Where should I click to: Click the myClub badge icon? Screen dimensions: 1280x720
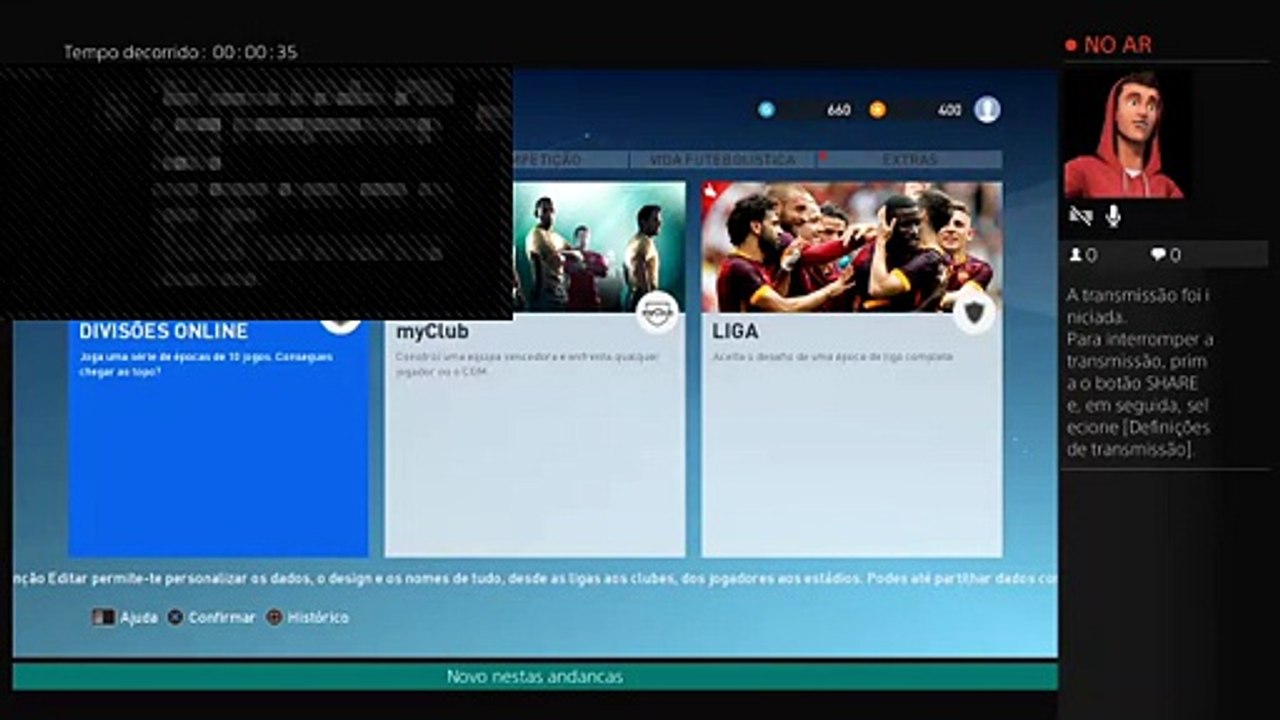[657, 313]
